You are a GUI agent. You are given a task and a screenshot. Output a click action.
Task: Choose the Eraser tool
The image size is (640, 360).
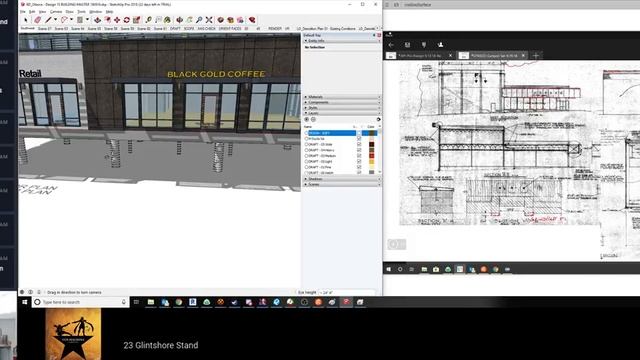pos(38,20)
